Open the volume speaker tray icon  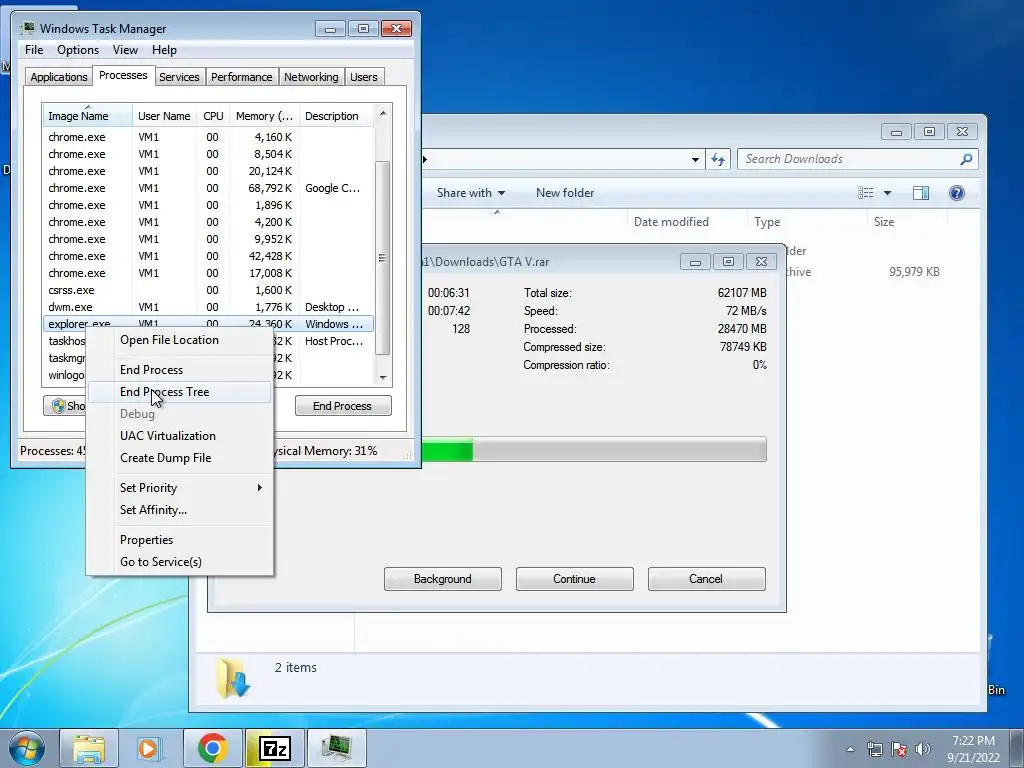pyautogui.click(x=923, y=749)
